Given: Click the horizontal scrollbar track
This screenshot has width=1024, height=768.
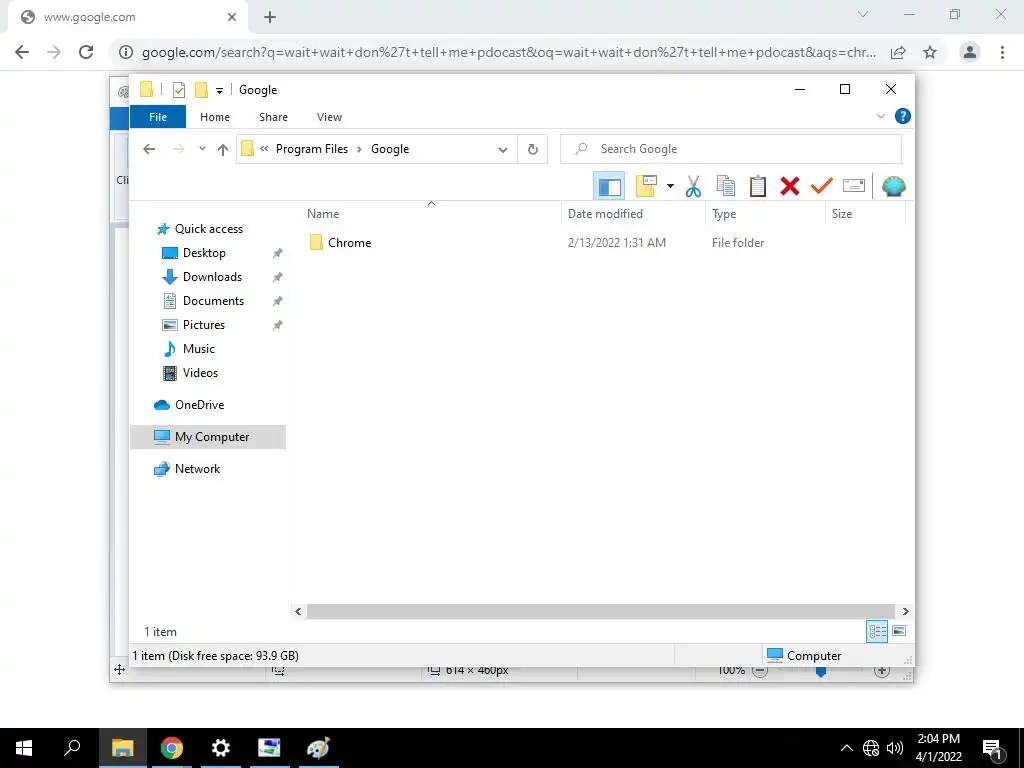Looking at the screenshot, I should click(x=600, y=612).
